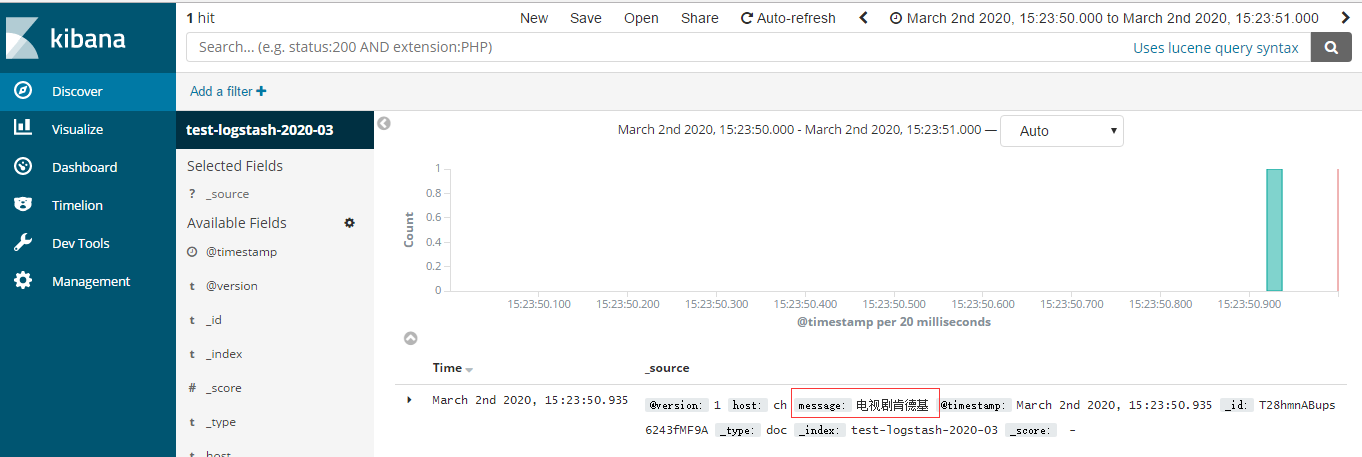Open the Auto interval dropdown
Image resolution: width=1362 pixels, height=457 pixels.
pos(1062,131)
